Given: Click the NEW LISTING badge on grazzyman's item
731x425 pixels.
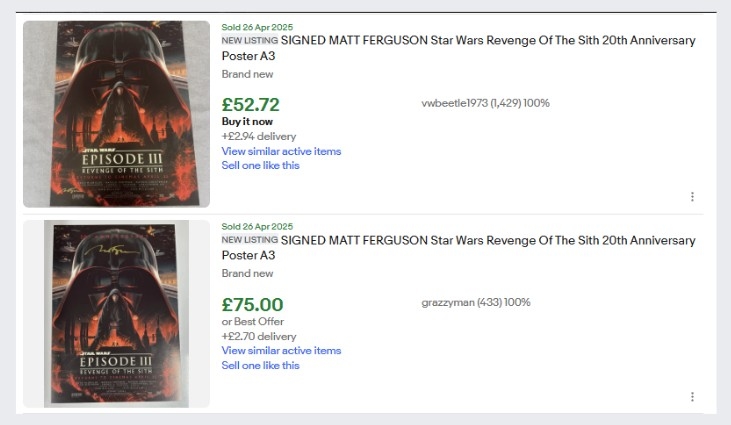Looking at the screenshot, I should tap(249, 241).
